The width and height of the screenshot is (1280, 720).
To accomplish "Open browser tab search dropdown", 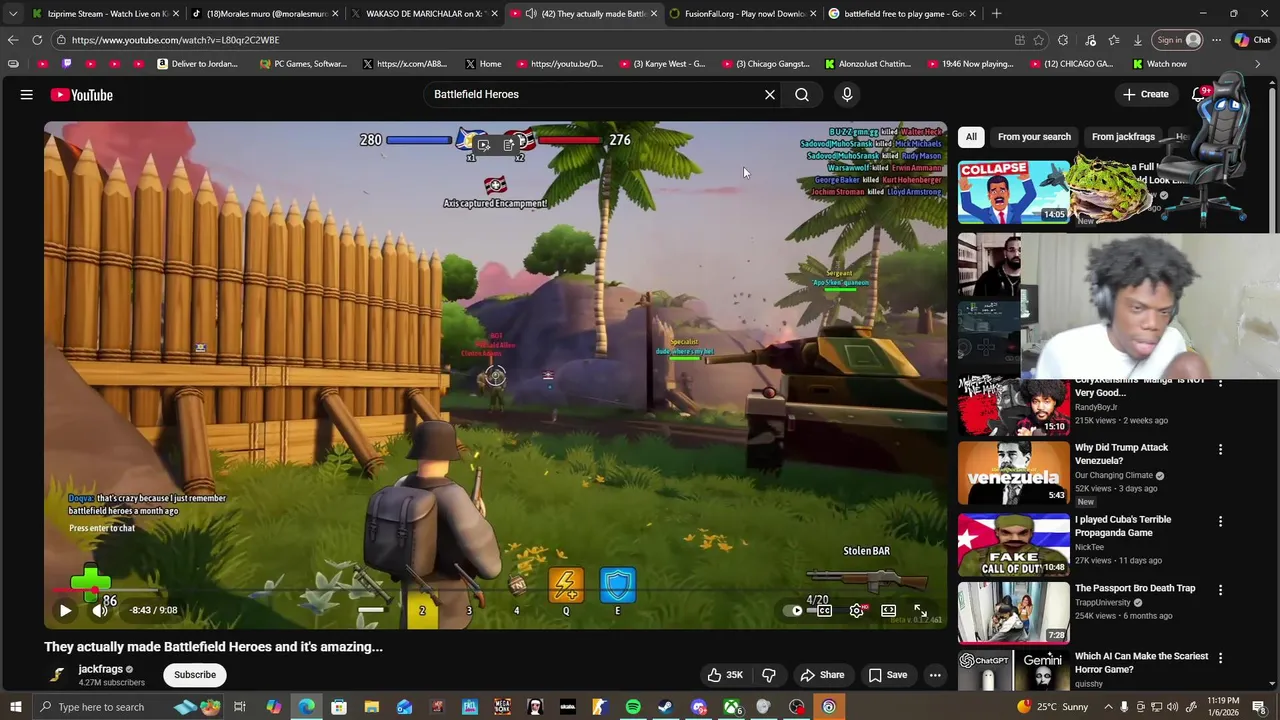I will point(12,14).
